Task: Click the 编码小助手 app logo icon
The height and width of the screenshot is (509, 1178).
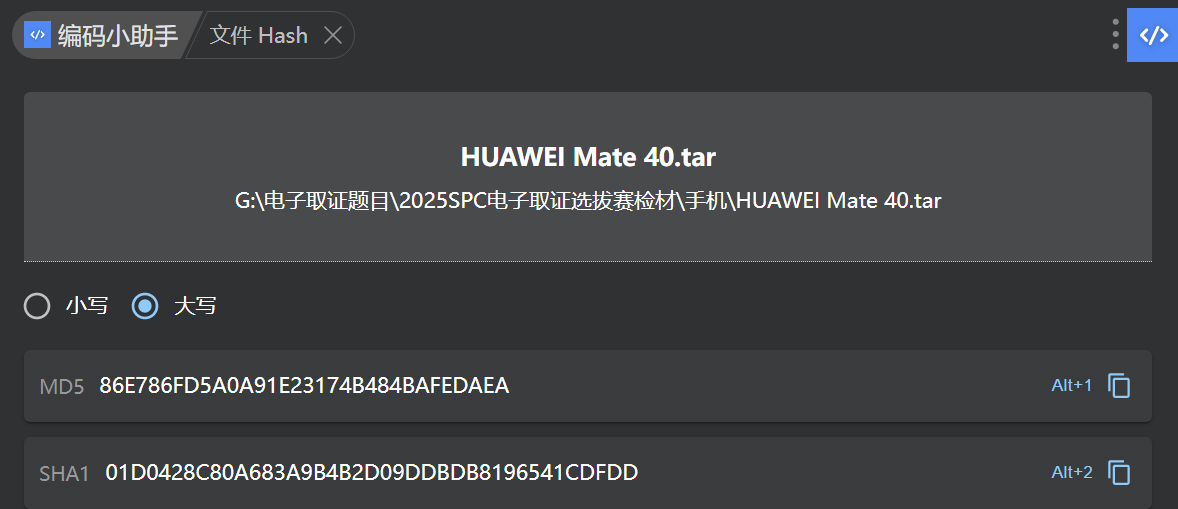Action: pyautogui.click(x=37, y=35)
